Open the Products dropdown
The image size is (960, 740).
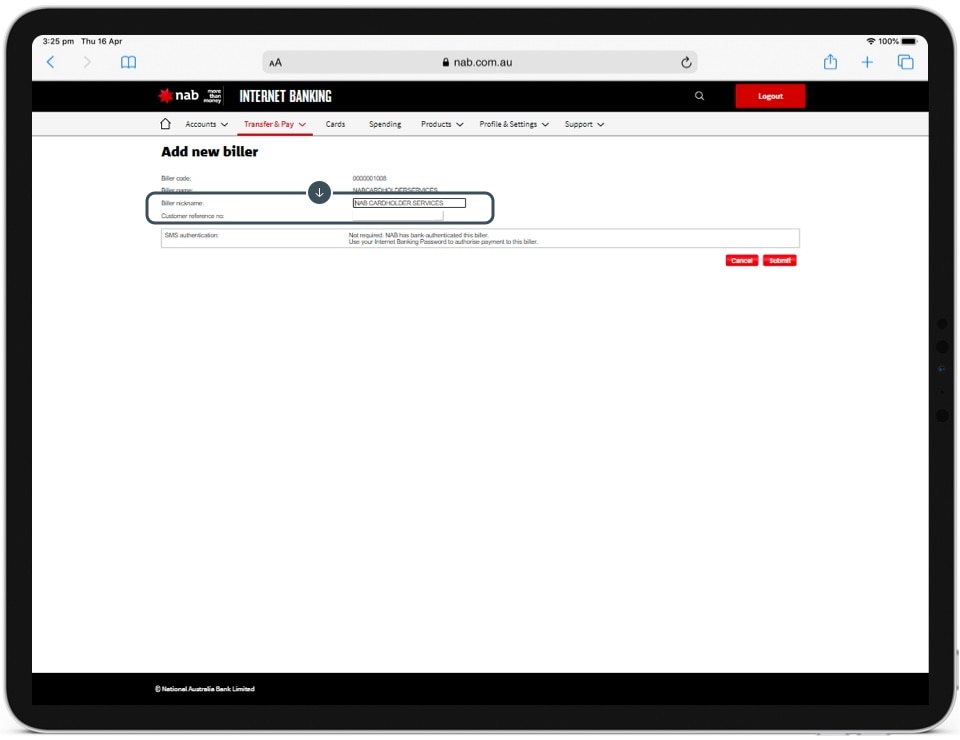click(442, 124)
